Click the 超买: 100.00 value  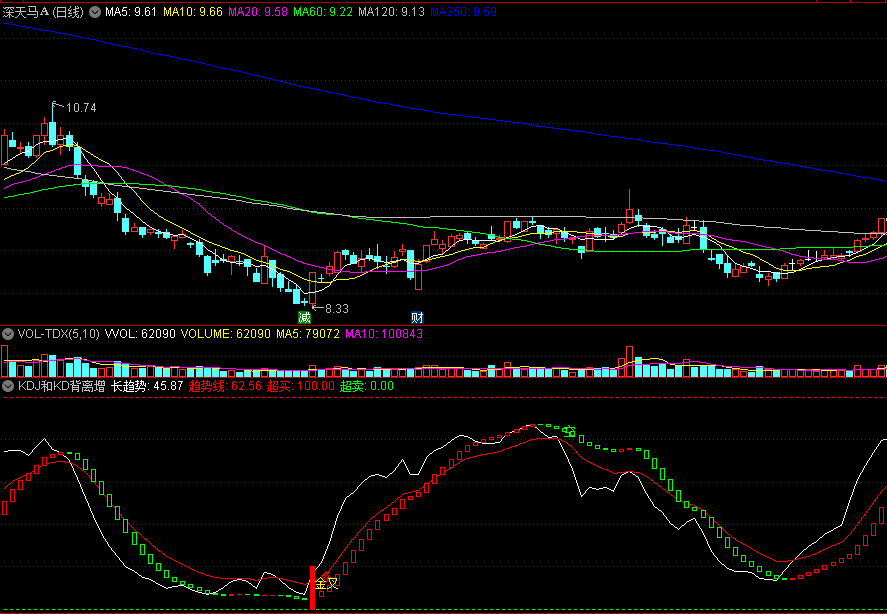click(301, 387)
